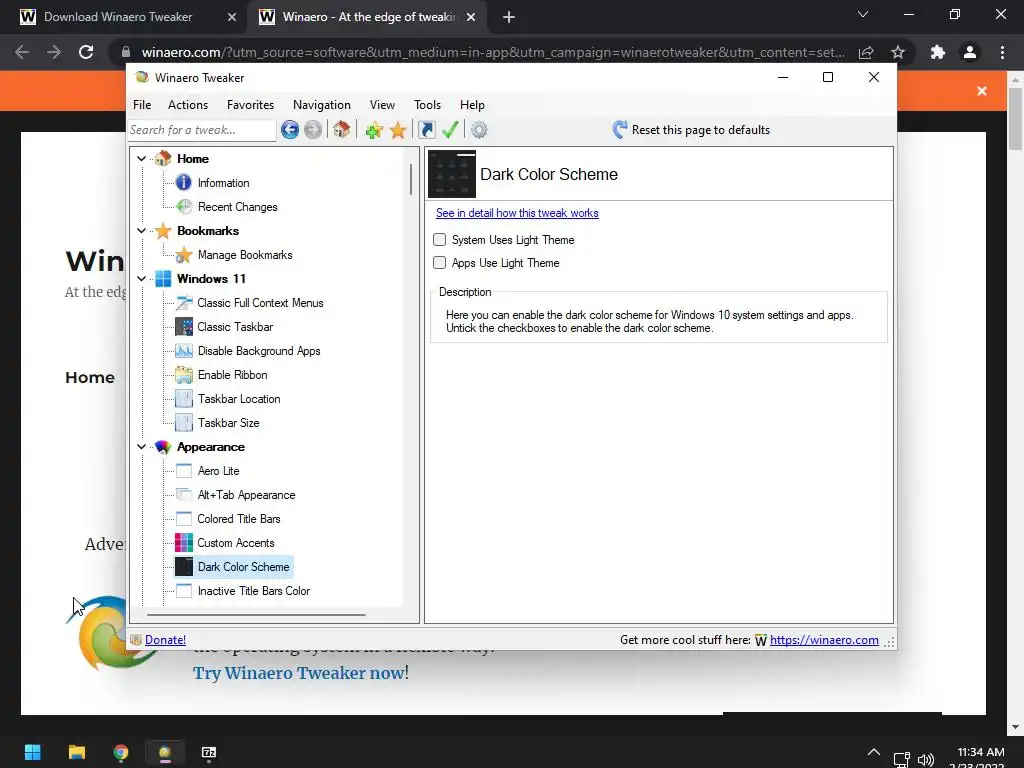The width and height of the screenshot is (1024, 768).
Task: Select Taskbar Location tree item
Action: 239,399
